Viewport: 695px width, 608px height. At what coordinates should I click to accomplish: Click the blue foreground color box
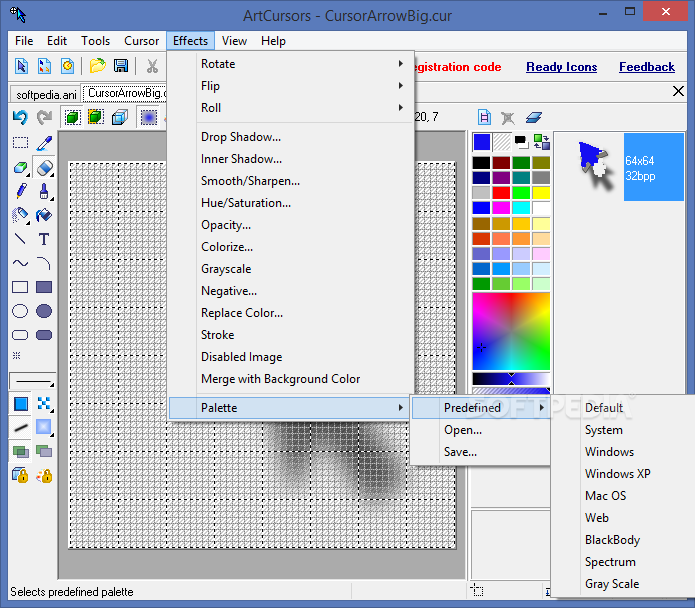[482, 142]
